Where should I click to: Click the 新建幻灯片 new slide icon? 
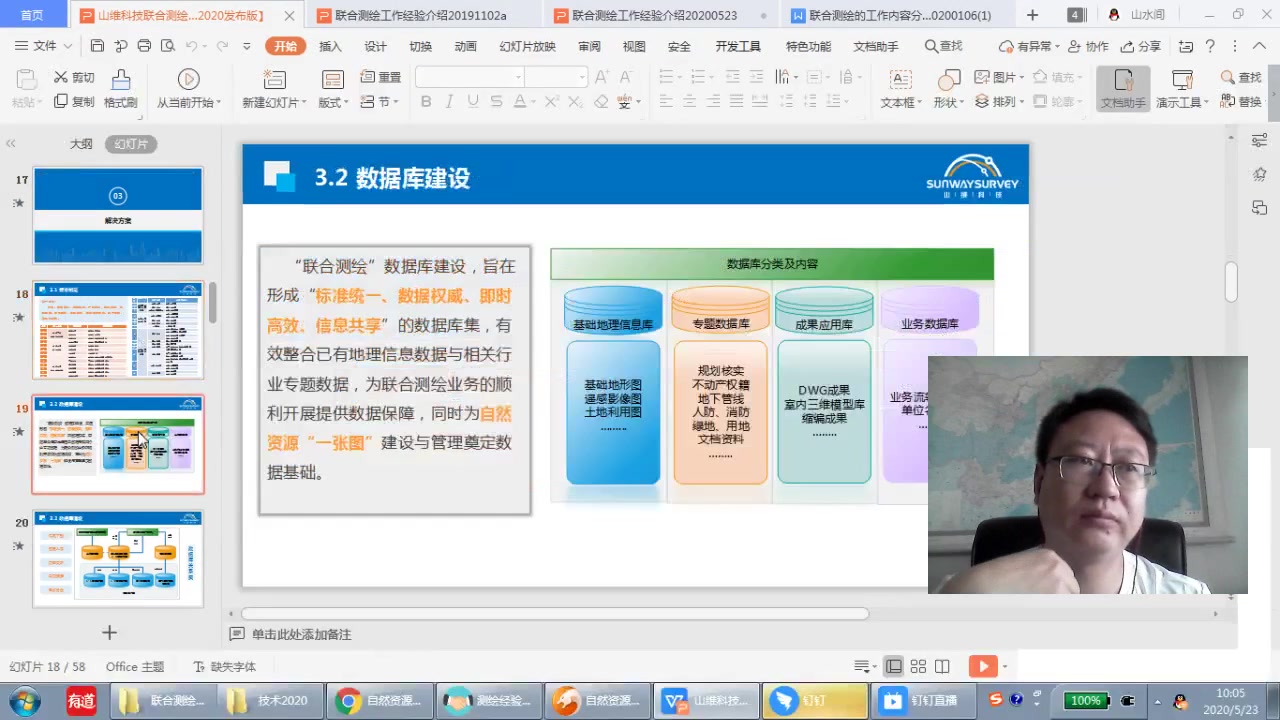coord(274,80)
